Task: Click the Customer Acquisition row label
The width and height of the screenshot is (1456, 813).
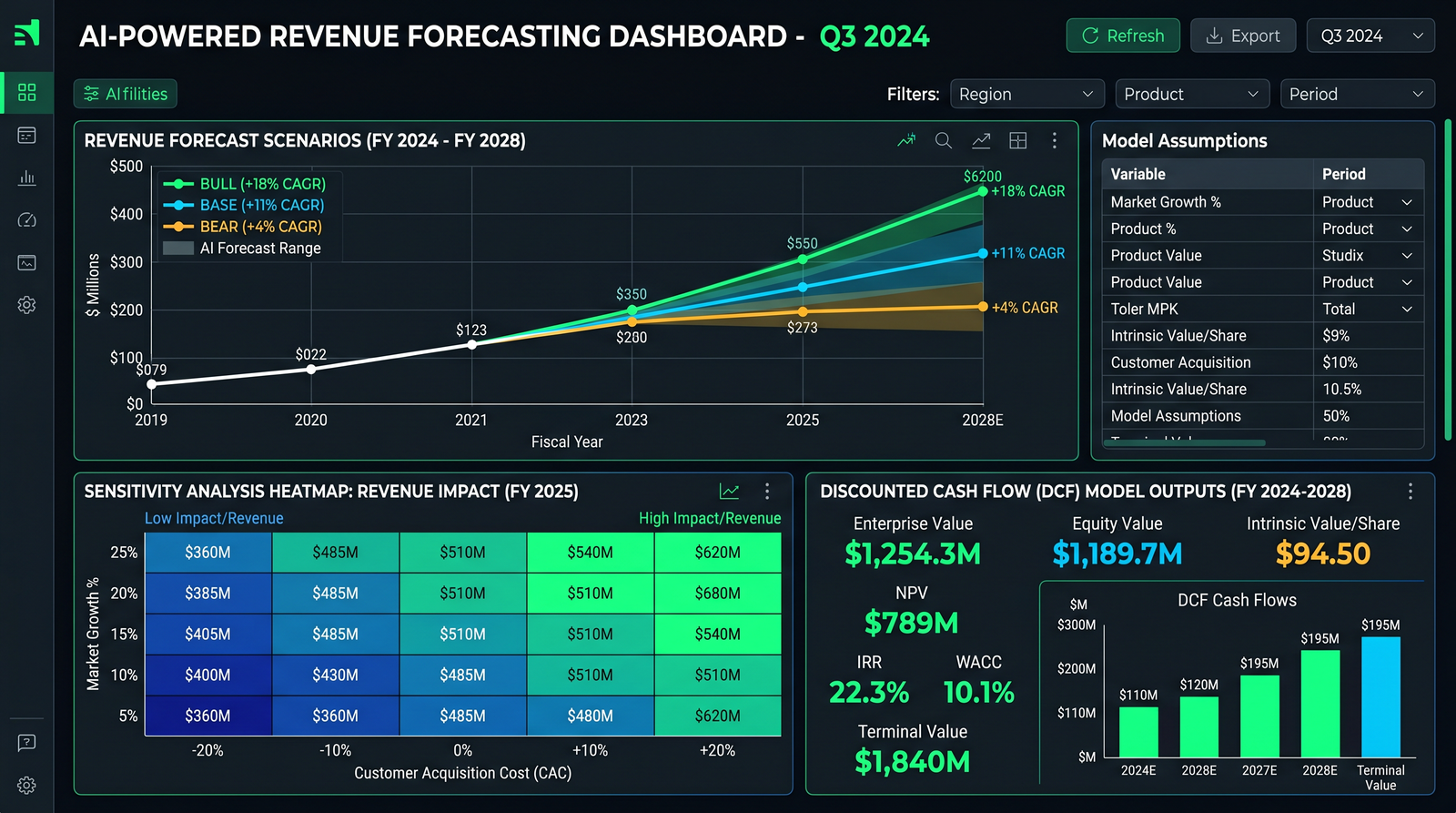Action: pos(1181,362)
